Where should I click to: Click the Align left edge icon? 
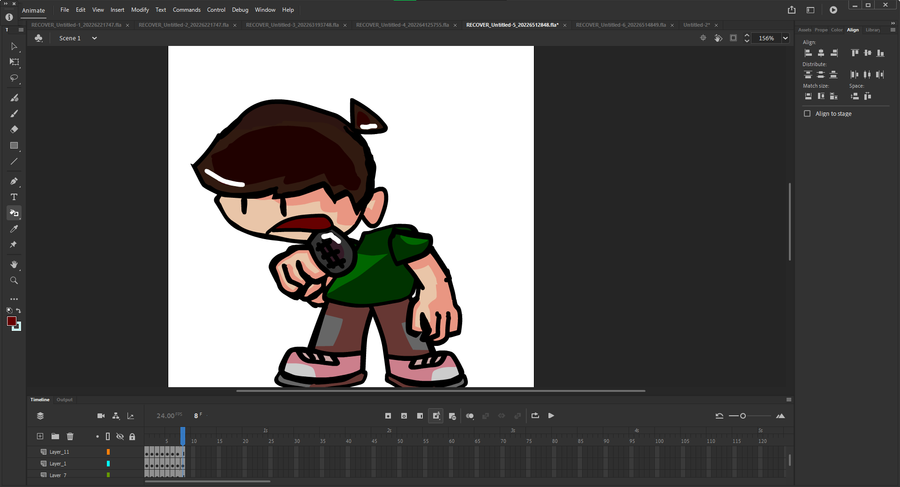coord(808,53)
